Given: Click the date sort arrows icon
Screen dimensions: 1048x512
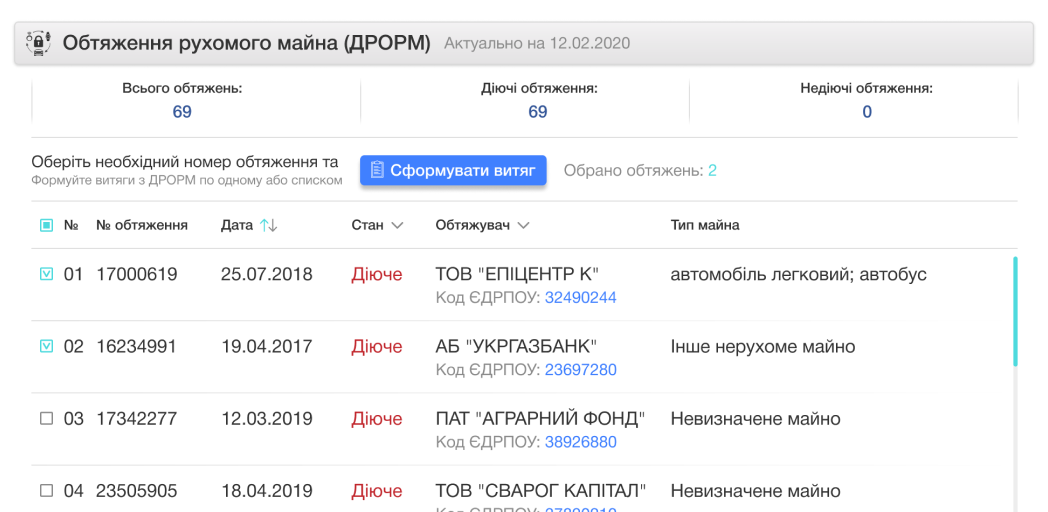Looking at the screenshot, I should 268,226.
